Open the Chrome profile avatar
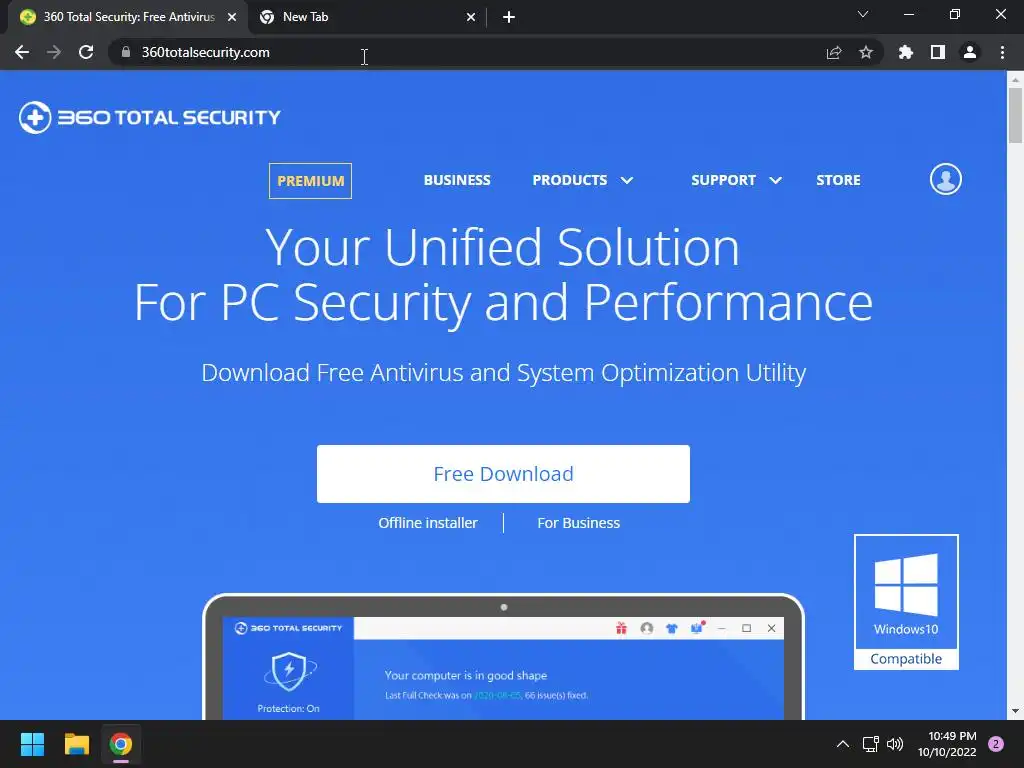Image resolution: width=1024 pixels, height=768 pixels. [x=970, y=52]
